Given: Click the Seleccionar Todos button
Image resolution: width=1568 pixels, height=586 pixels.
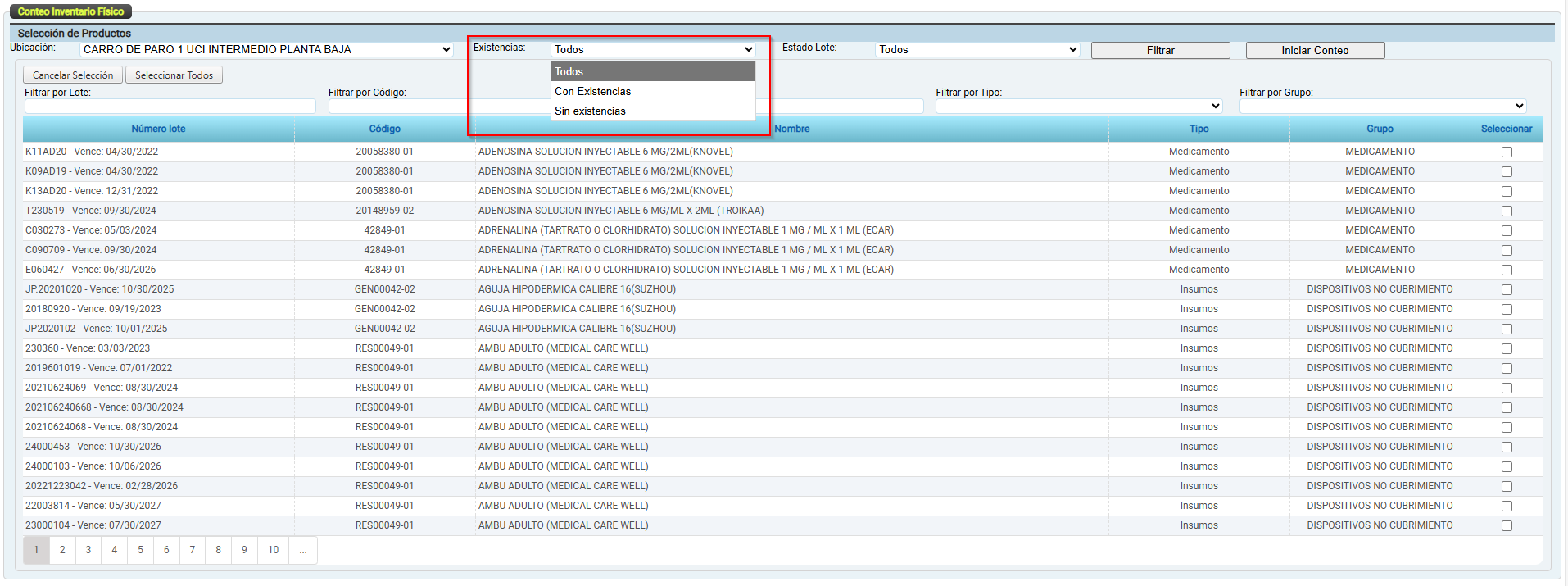Looking at the screenshot, I should (x=174, y=75).
